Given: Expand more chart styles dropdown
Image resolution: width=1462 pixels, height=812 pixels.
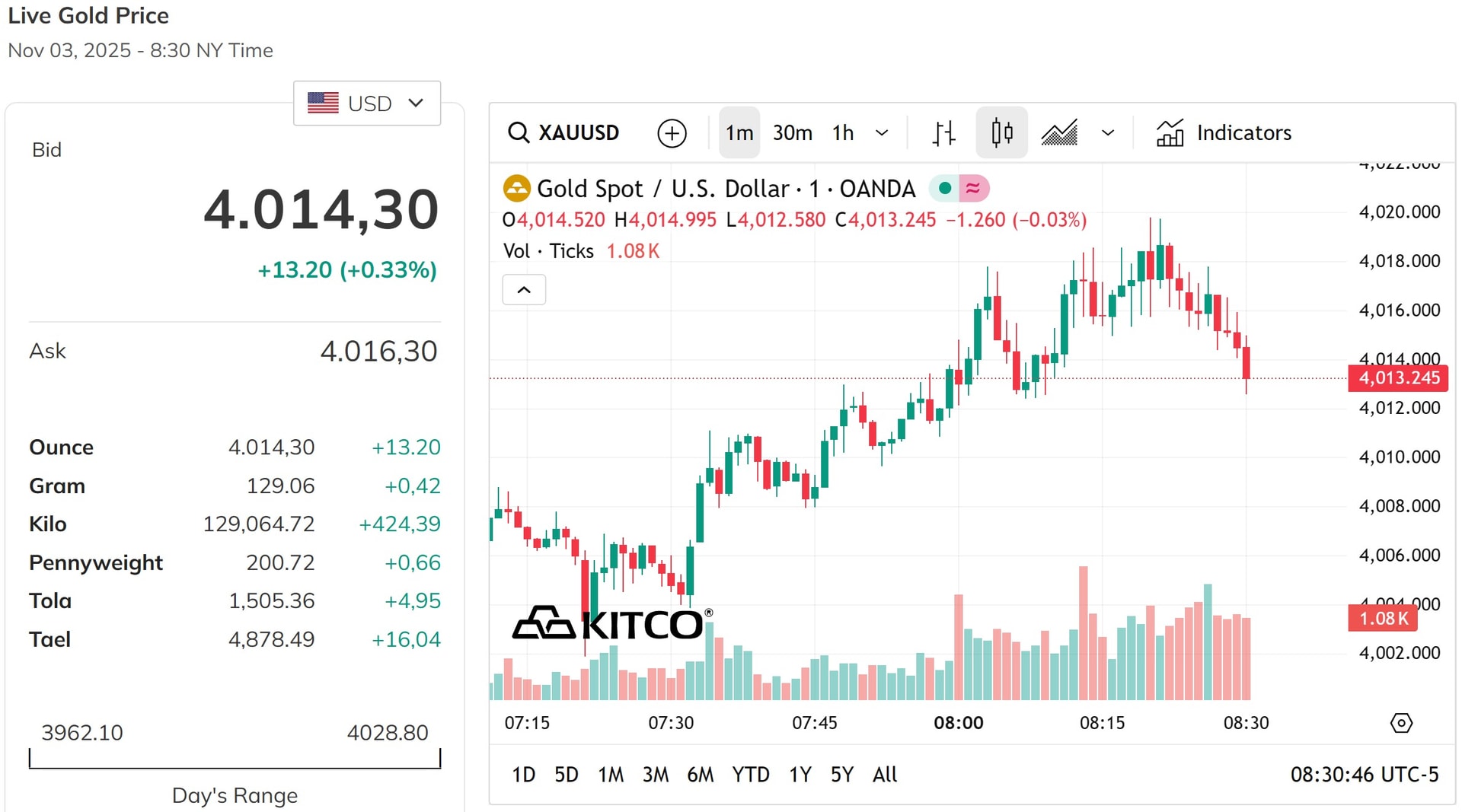Looking at the screenshot, I should coord(1108,133).
